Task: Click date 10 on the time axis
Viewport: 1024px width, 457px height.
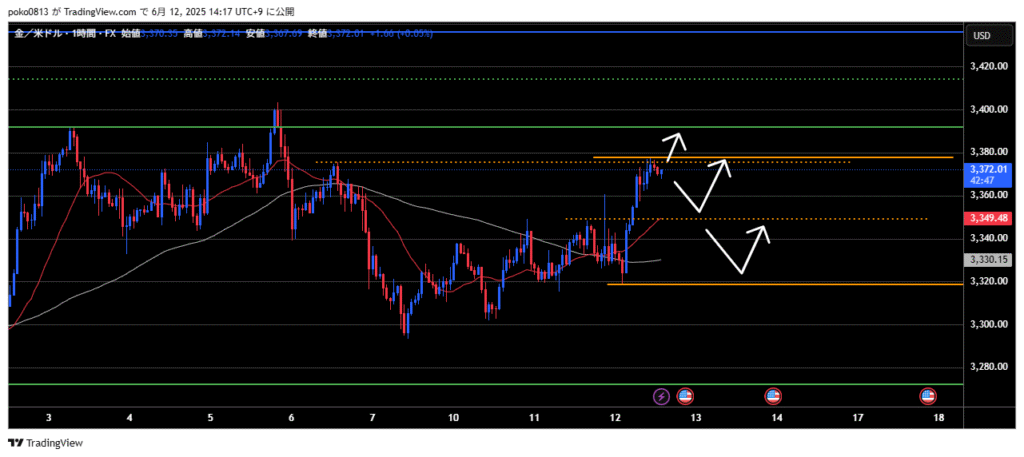Action: (453, 416)
